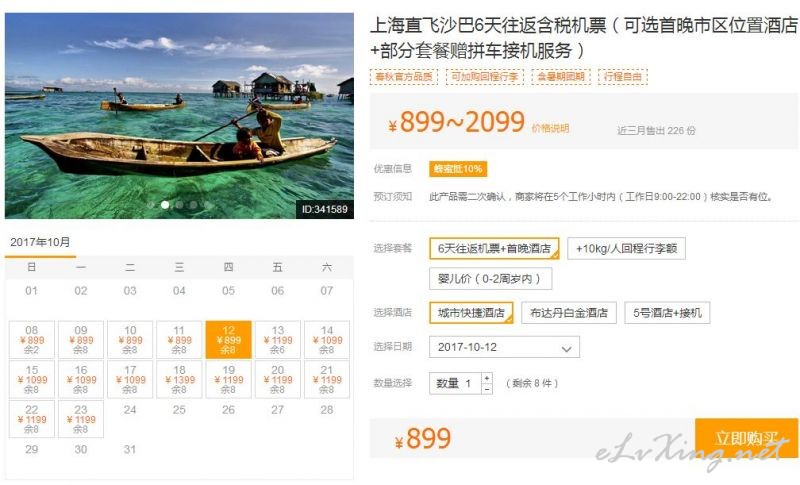Select the 婴儿价 (0-2周岁内) option
Viewport: 800px width, 485px height.
(490, 279)
